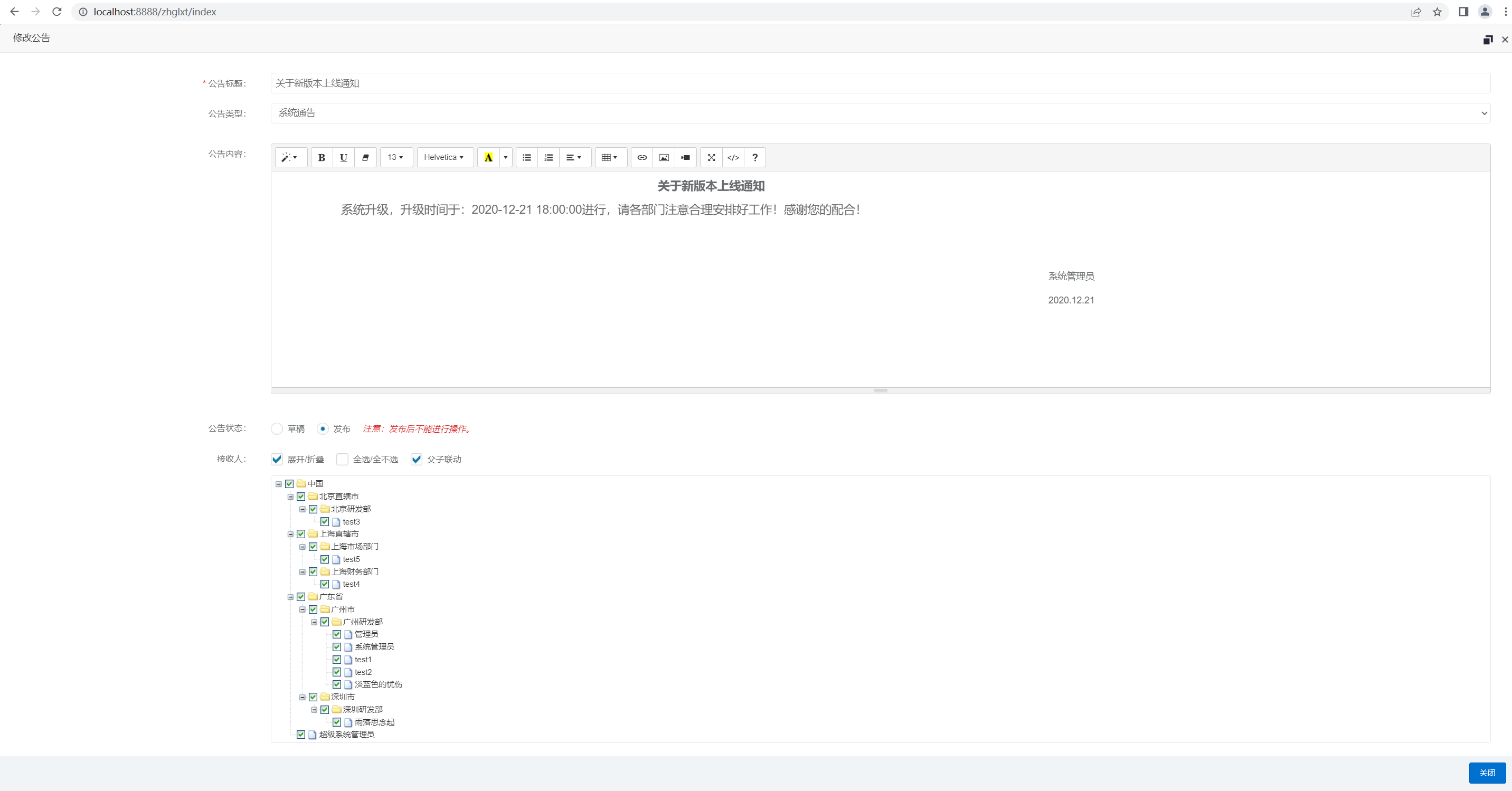This screenshot has height=791, width=1512.
Task: Click the eraser clear-format icon
Action: point(365,157)
